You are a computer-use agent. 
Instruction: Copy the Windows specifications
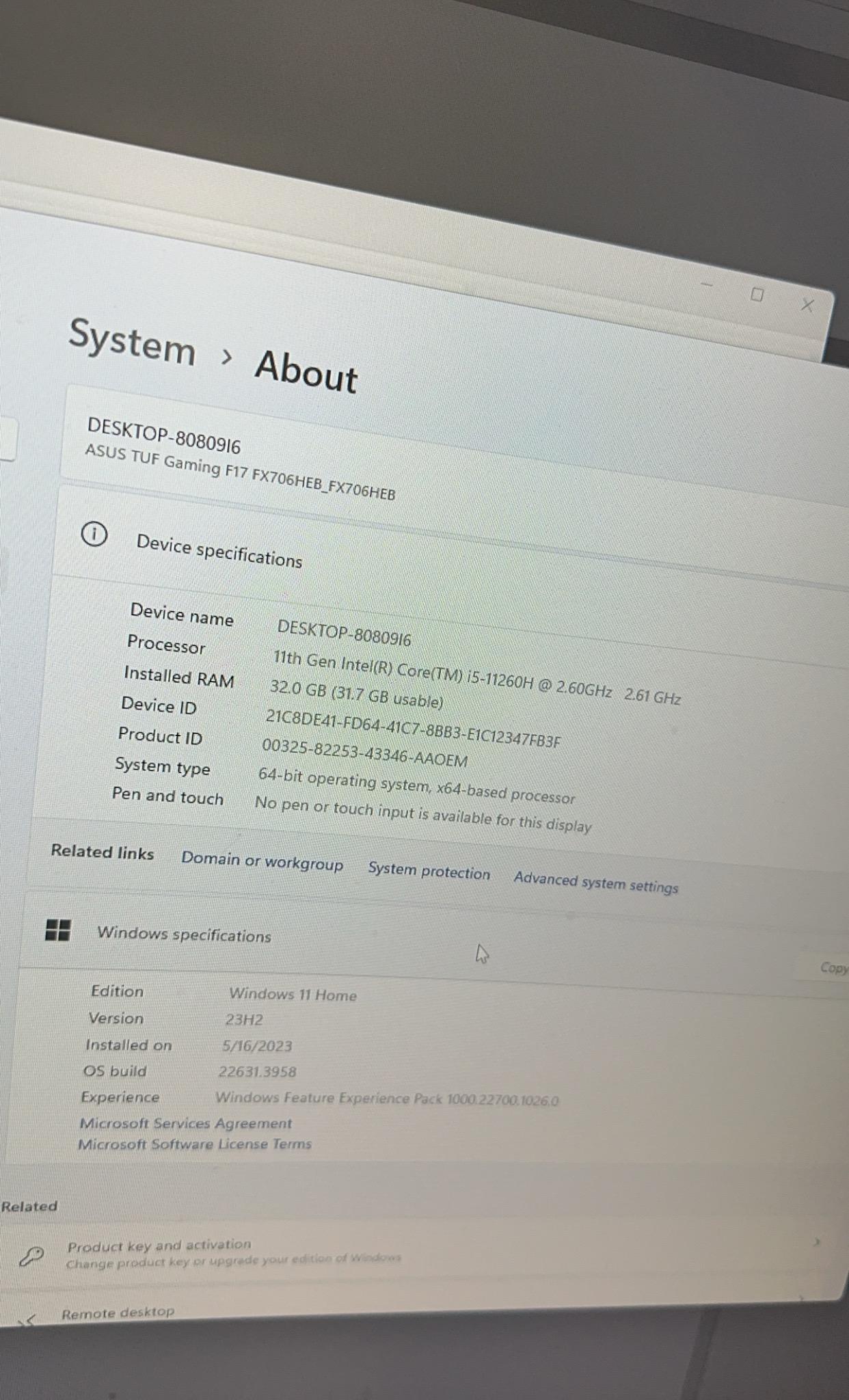(833, 968)
